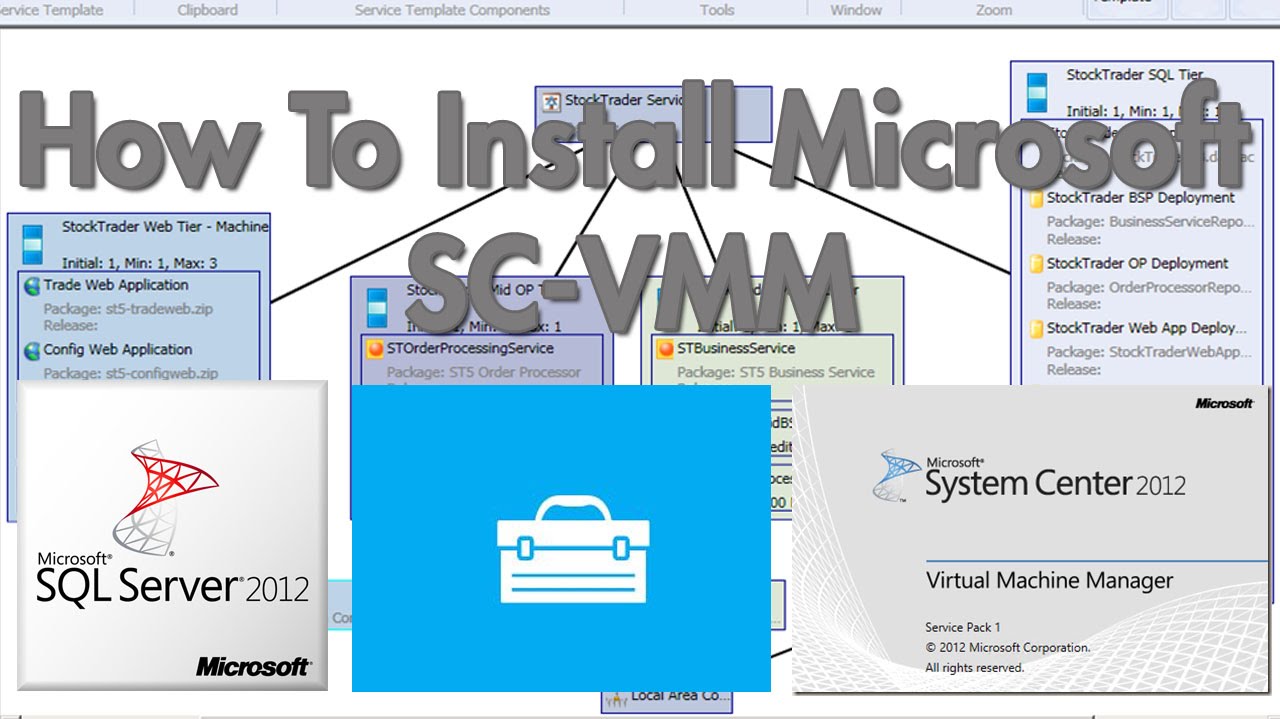1280x719 pixels.
Task: Click the StockTrader SQL Tier machine icon
Action: 1037,91
